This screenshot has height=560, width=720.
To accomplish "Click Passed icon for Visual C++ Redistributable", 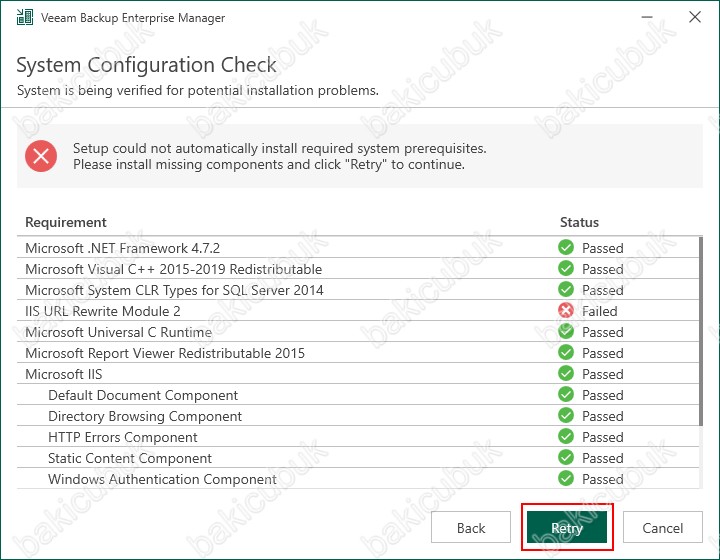I will click(566, 269).
